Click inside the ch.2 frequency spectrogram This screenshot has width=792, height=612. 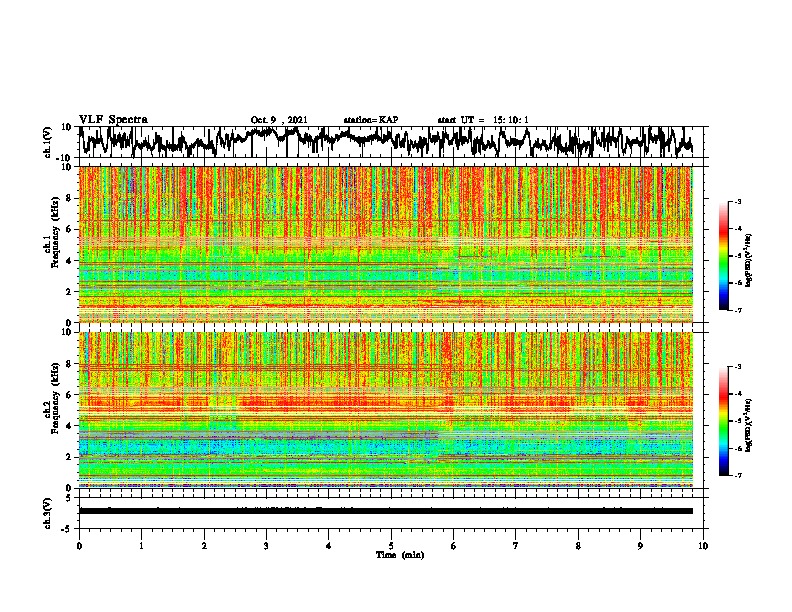386,410
